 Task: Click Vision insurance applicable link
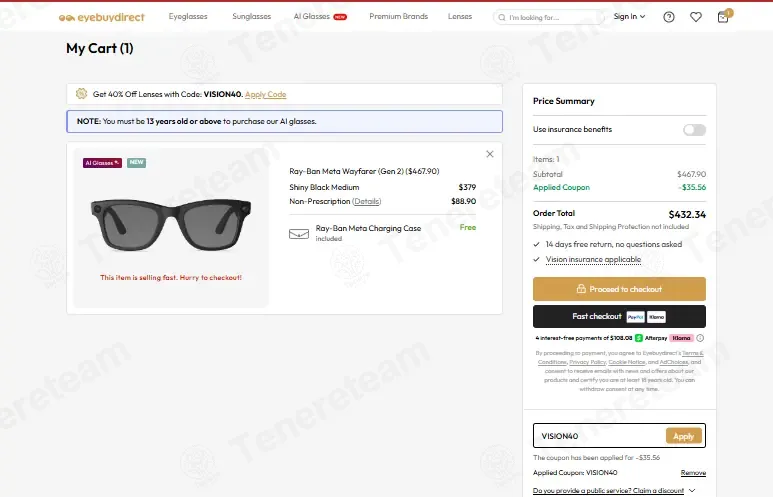click(x=593, y=259)
